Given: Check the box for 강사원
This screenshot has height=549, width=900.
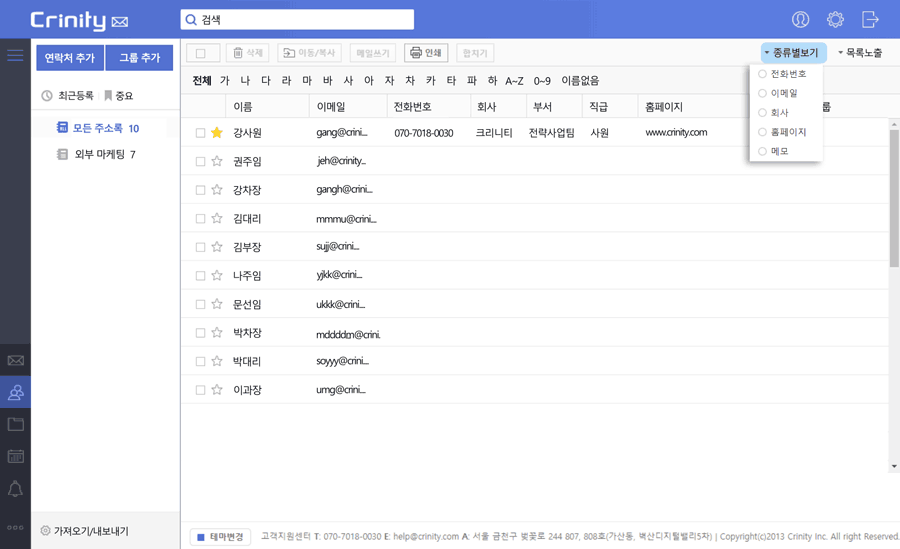Looking at the screenshot, I should 200,133.
